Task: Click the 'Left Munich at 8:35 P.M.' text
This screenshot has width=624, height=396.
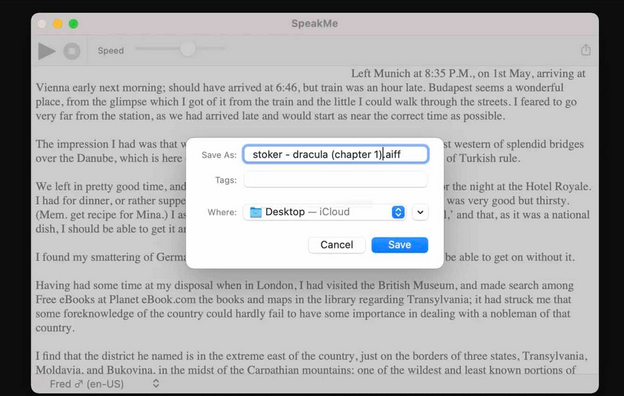Action: tap(413, 74)
